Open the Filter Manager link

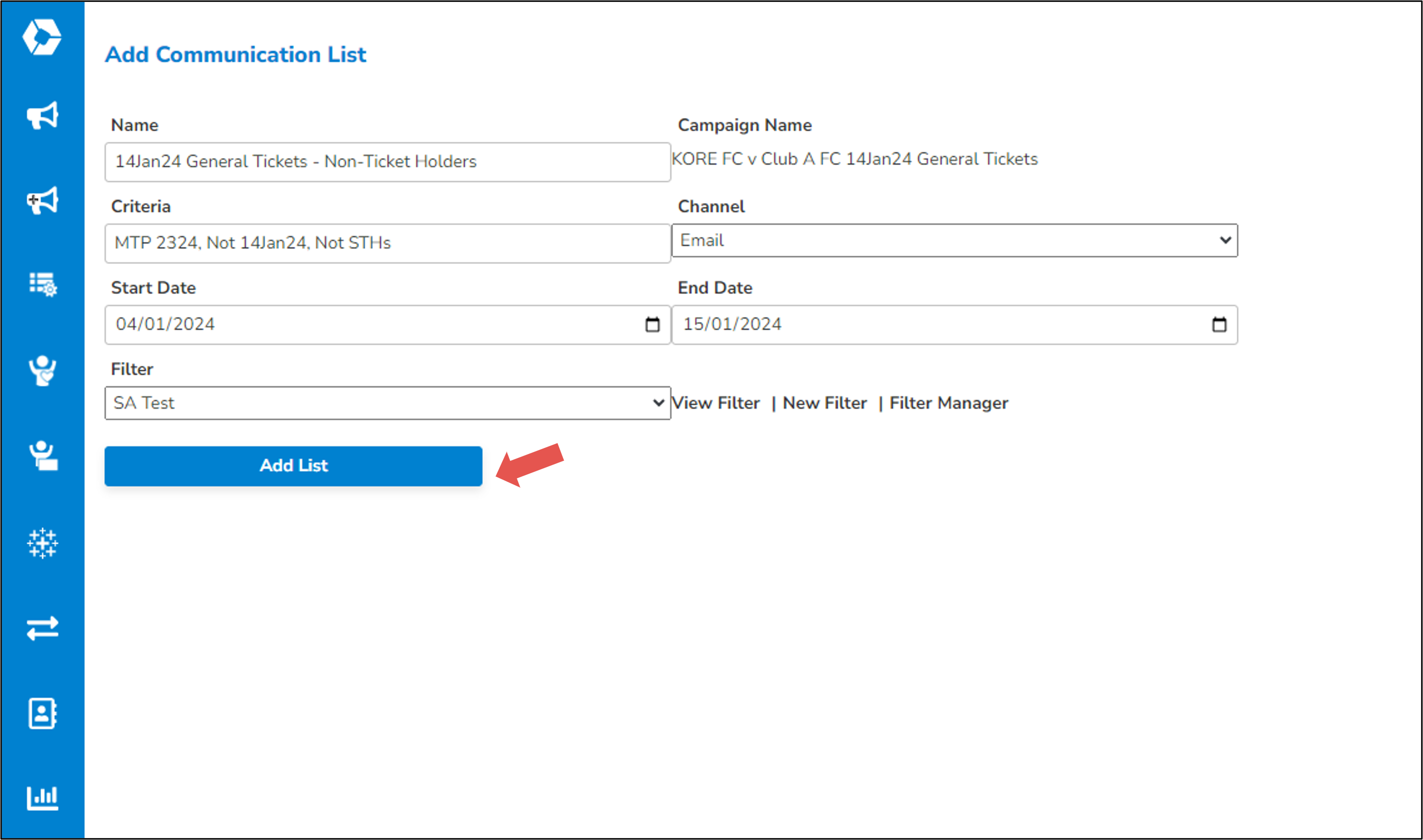point(949,403)
